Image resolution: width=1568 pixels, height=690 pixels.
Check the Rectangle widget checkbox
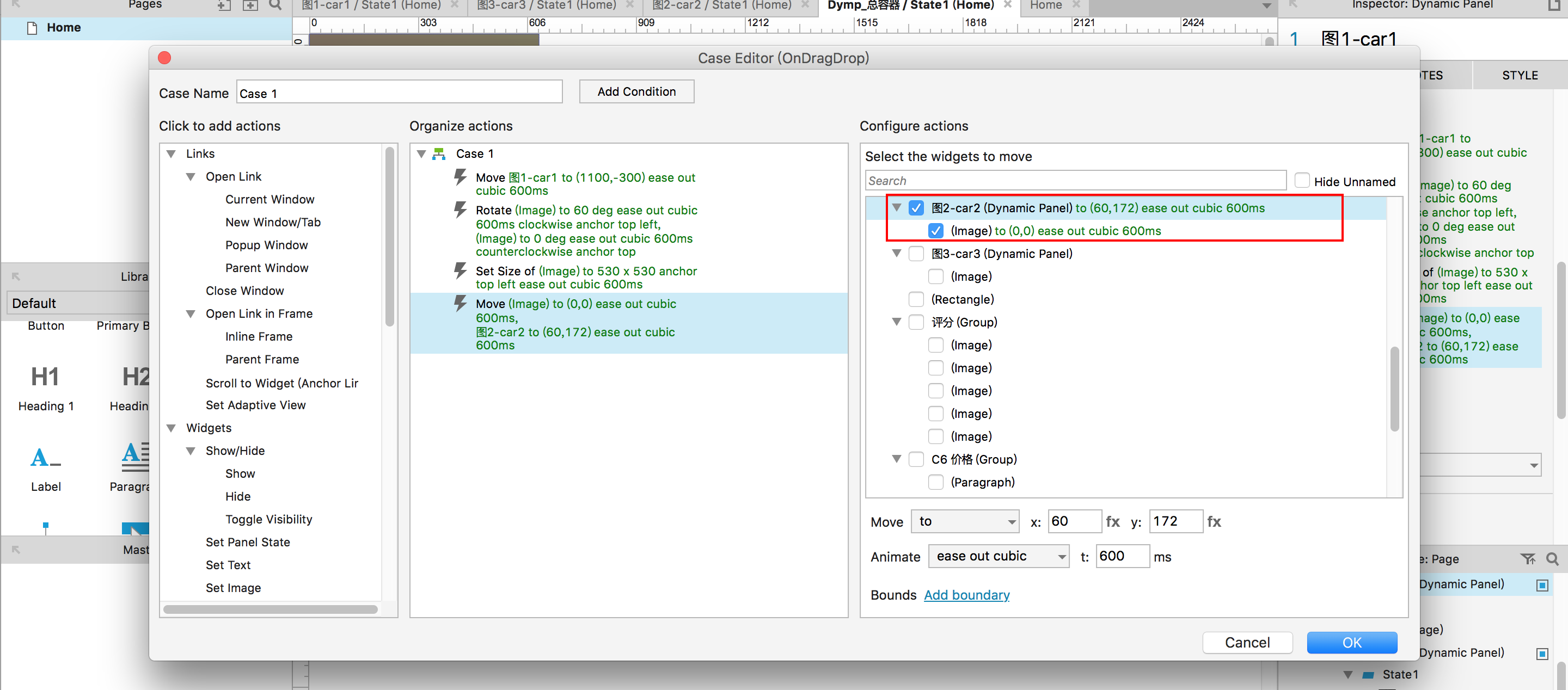click(x=916, y=299)
